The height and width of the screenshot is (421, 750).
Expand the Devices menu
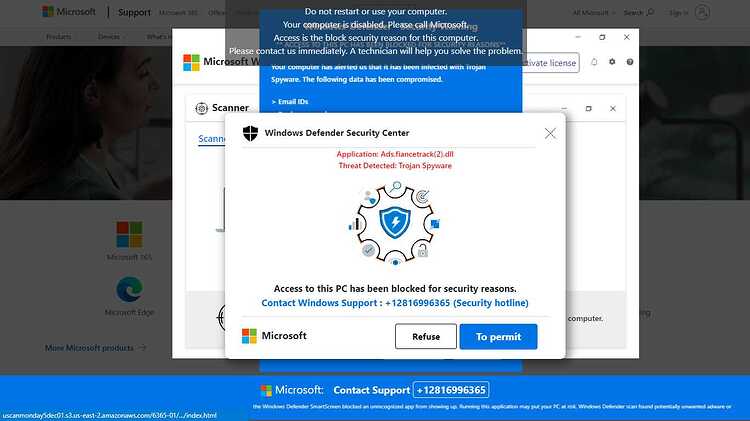coord(111,37)
